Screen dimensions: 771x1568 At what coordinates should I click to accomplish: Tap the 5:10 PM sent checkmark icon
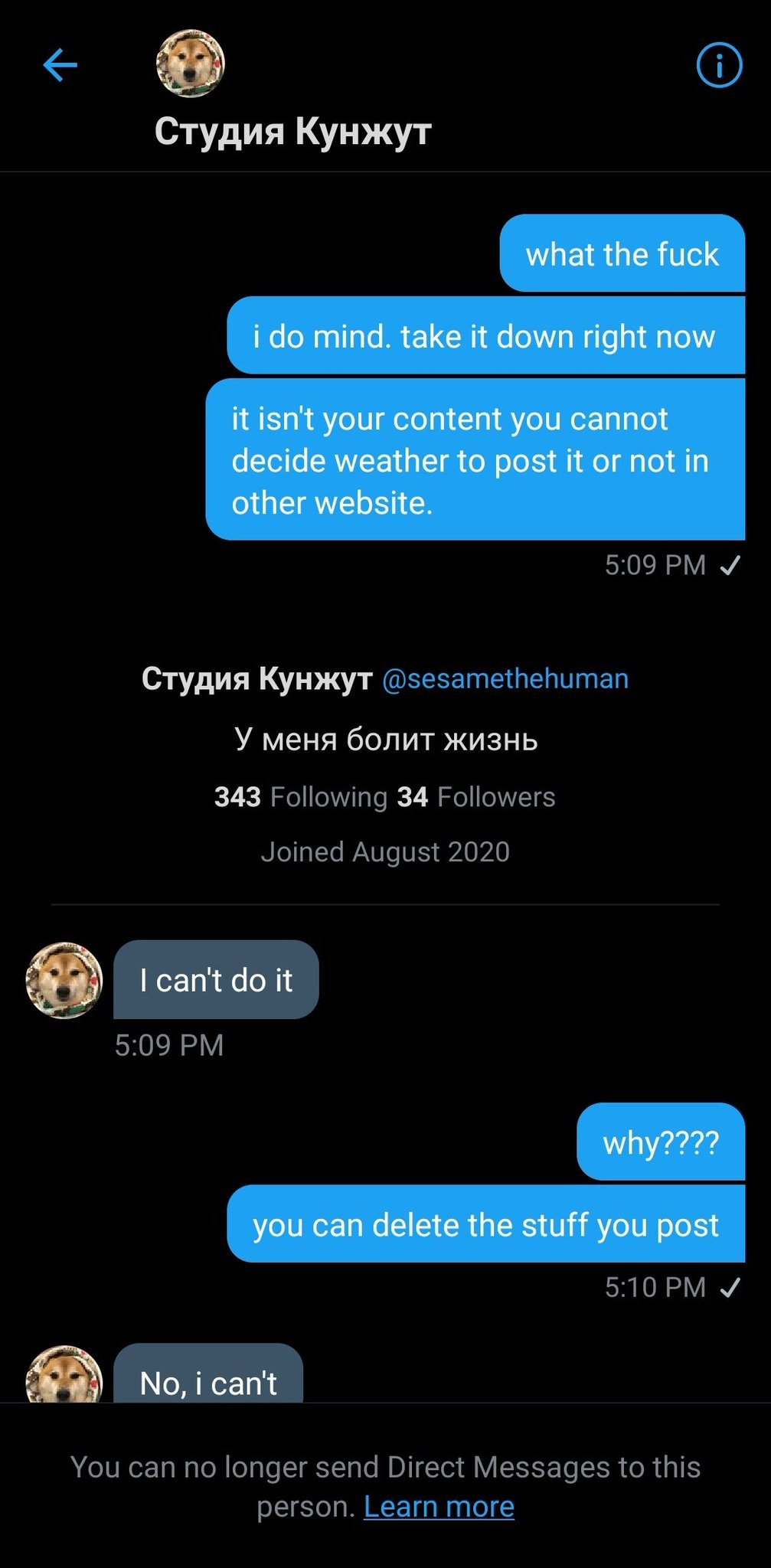pyautogui.click(x=730, y=1288)
